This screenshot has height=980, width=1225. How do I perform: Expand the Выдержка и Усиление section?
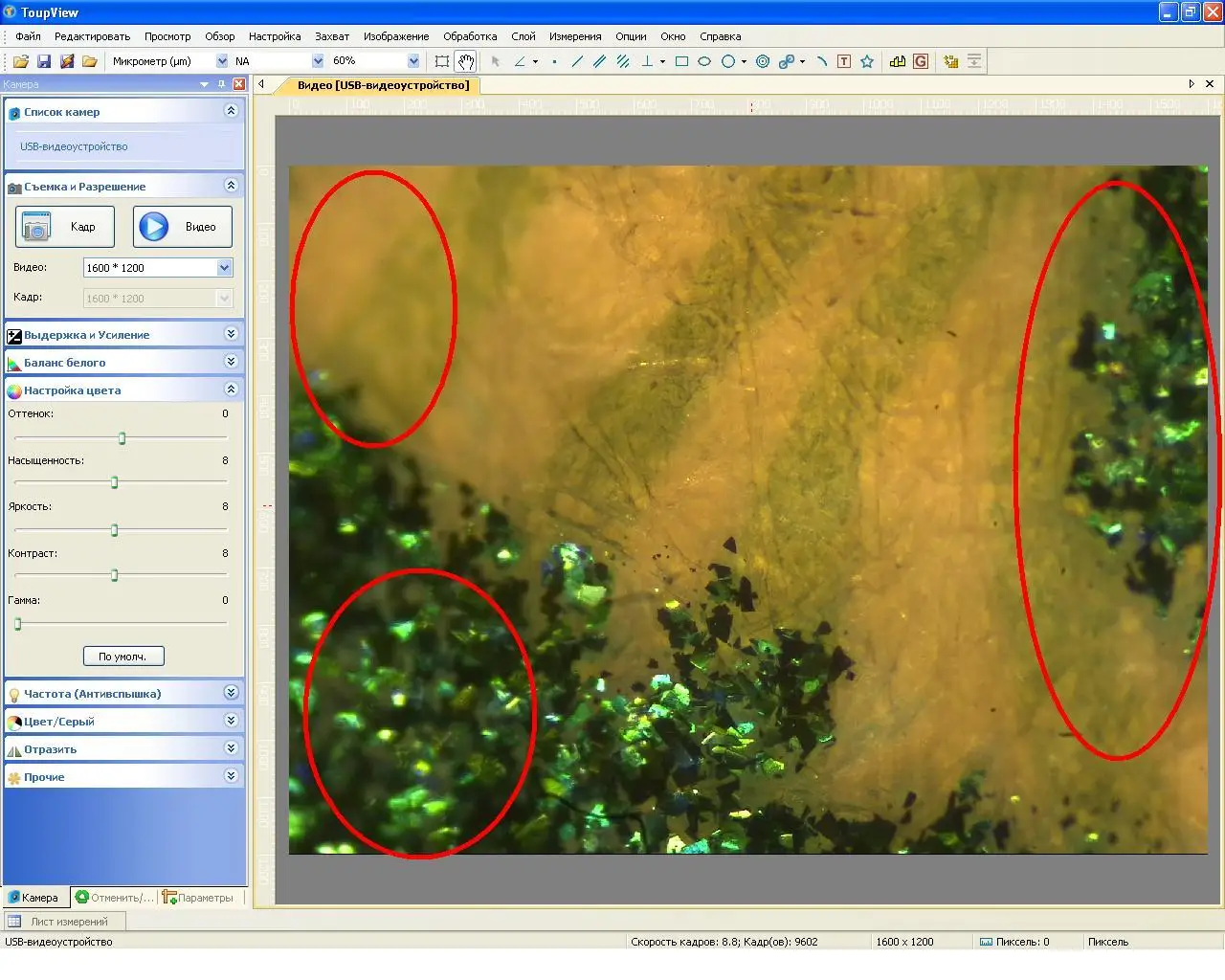pos(231,334)
